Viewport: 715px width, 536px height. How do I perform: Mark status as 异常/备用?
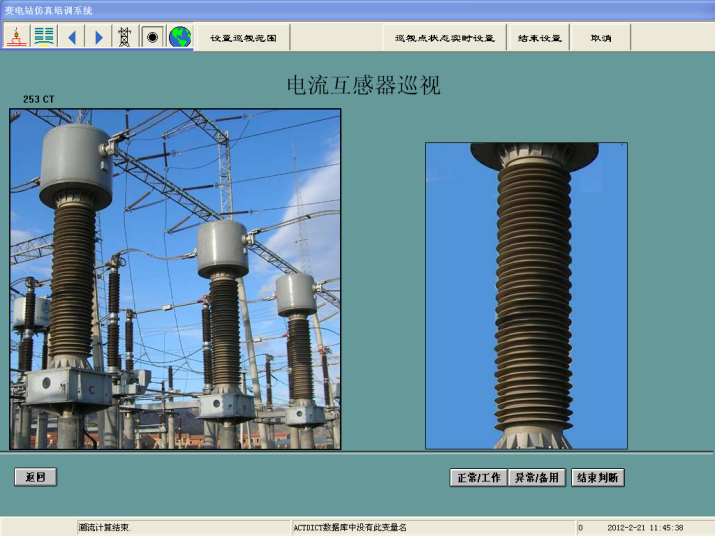pyautogui.click(x=537, y=478)
